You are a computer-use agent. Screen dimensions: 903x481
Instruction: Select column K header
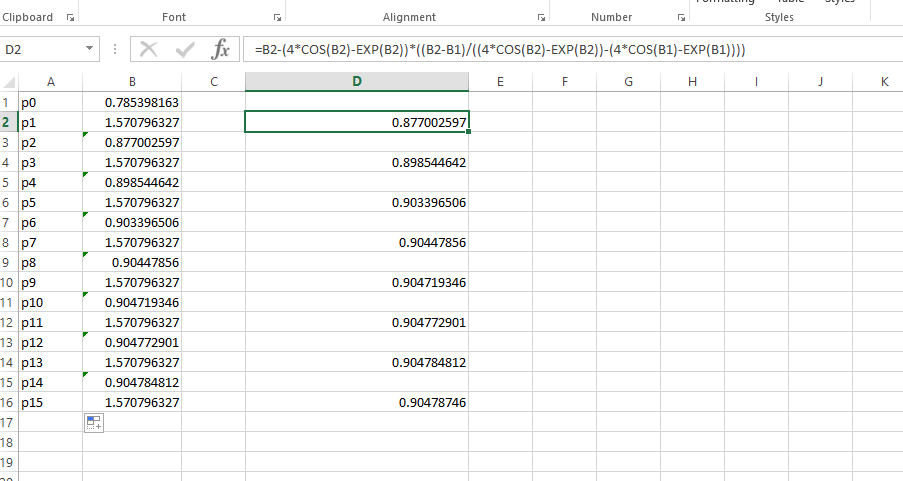(x=884, y=82)
